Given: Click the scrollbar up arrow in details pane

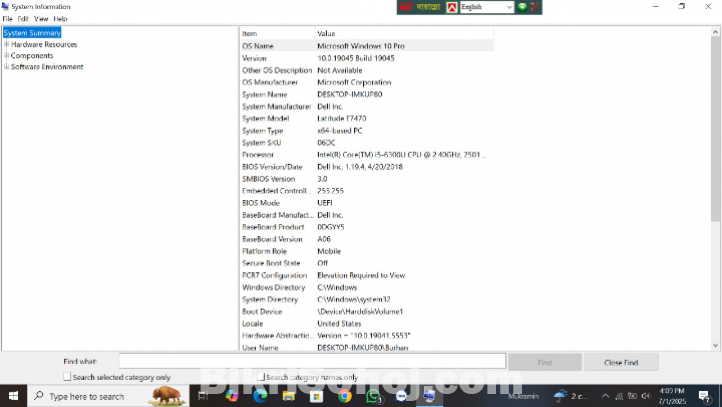Looking at the screenshot, I should (715, 32).
